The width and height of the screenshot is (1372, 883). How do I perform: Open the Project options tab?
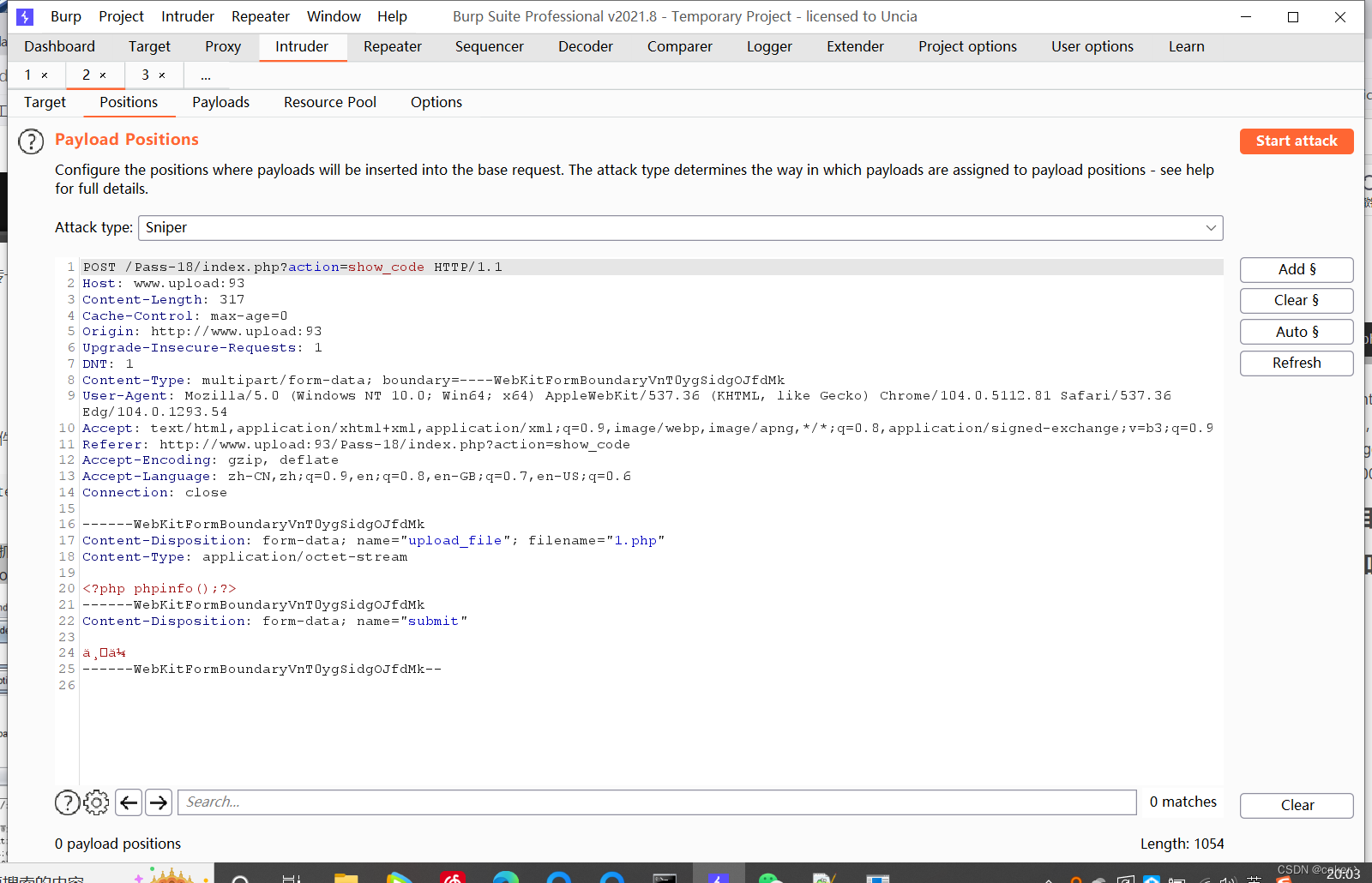pos(967,46)
